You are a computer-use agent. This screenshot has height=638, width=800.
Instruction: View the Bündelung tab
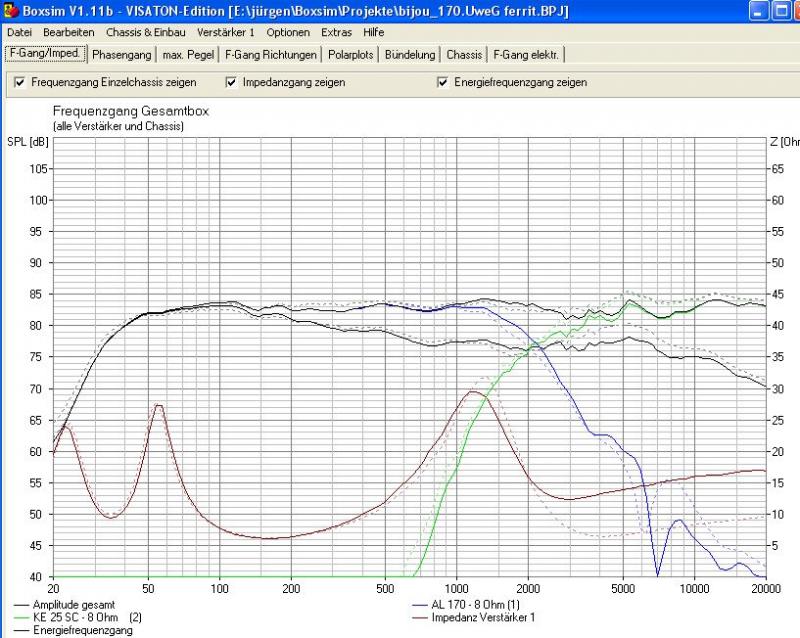[410, 54]
